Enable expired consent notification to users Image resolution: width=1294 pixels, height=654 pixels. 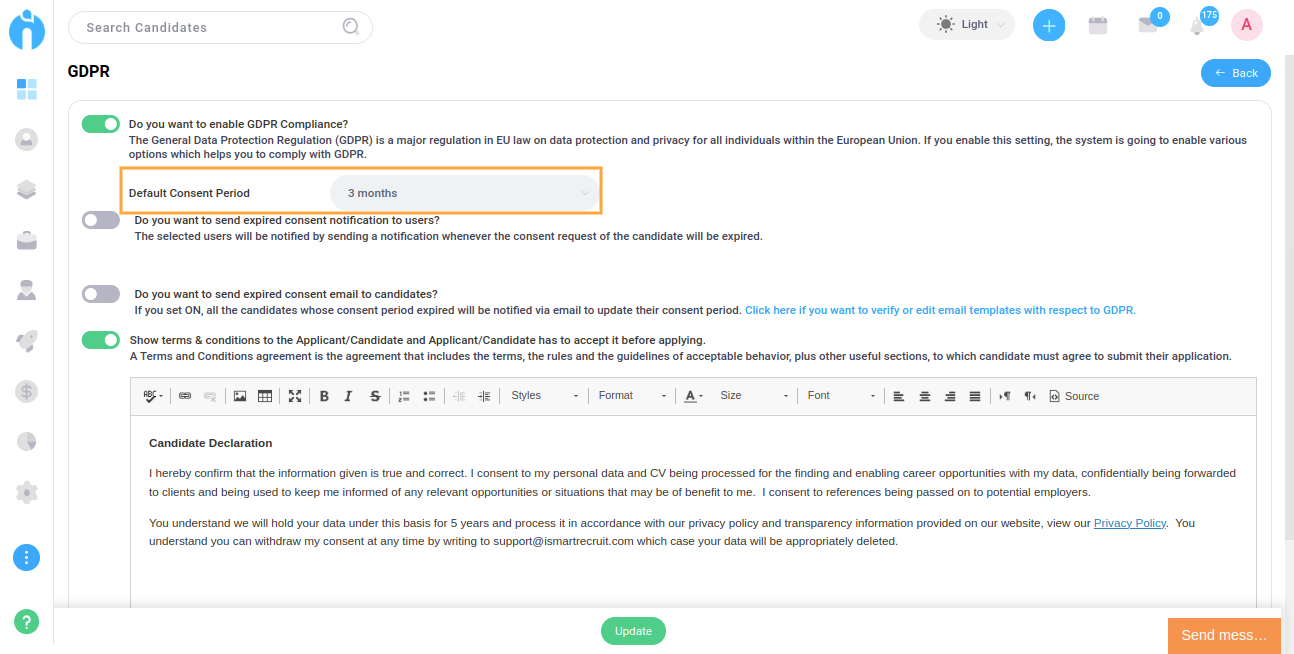click(x=100, y=220)
